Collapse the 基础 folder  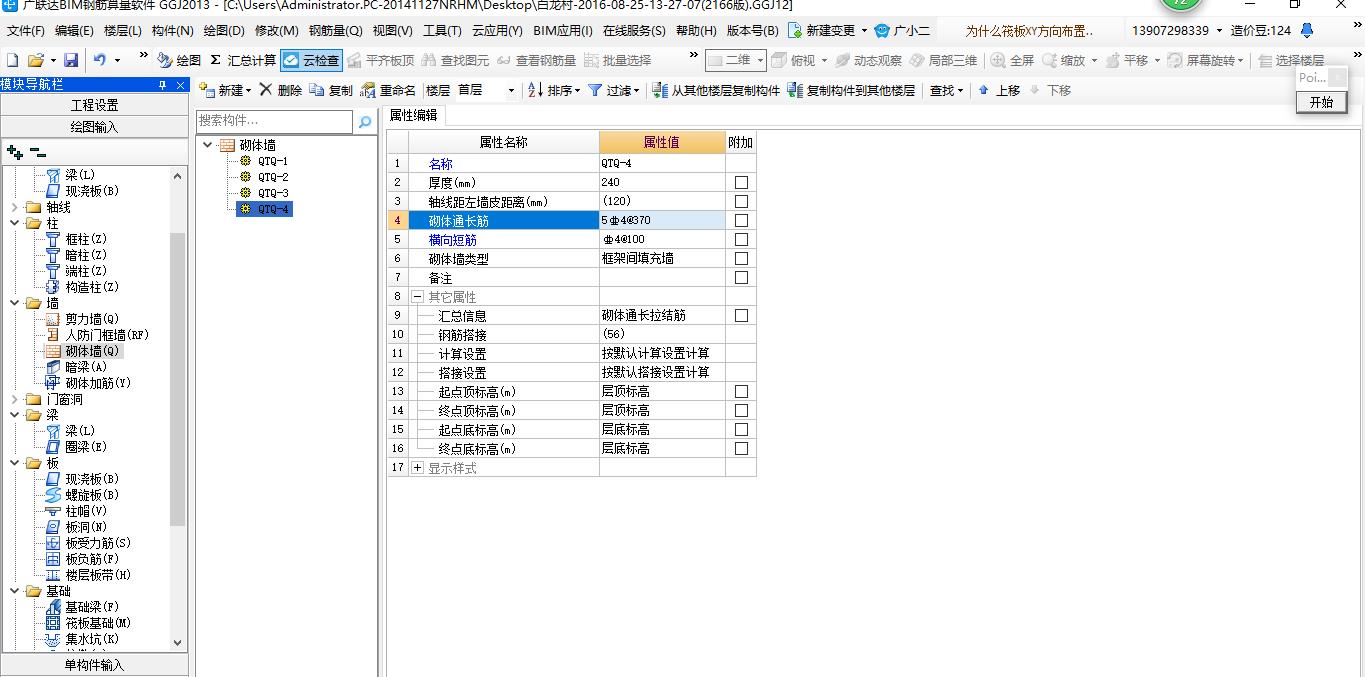click(x=14, y=591)
